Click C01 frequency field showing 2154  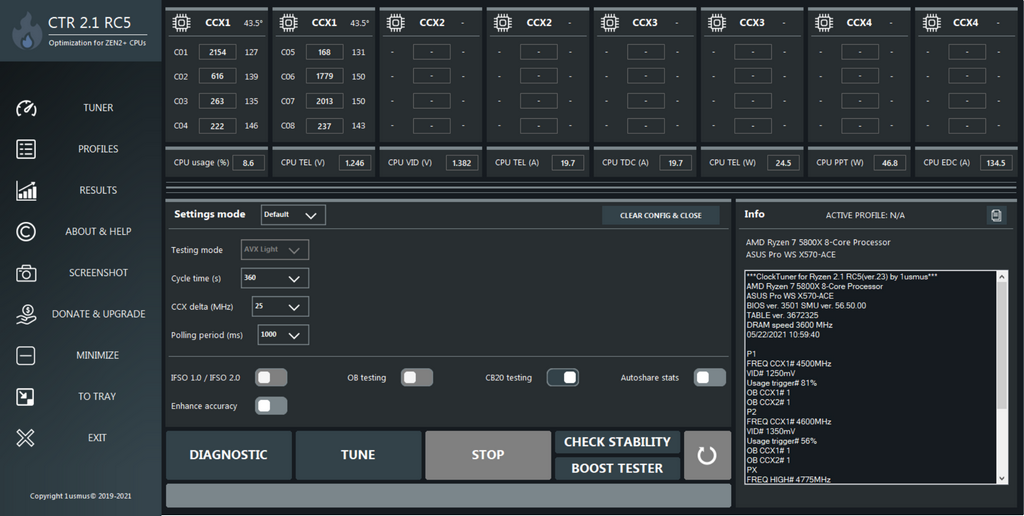pos(217,52)
